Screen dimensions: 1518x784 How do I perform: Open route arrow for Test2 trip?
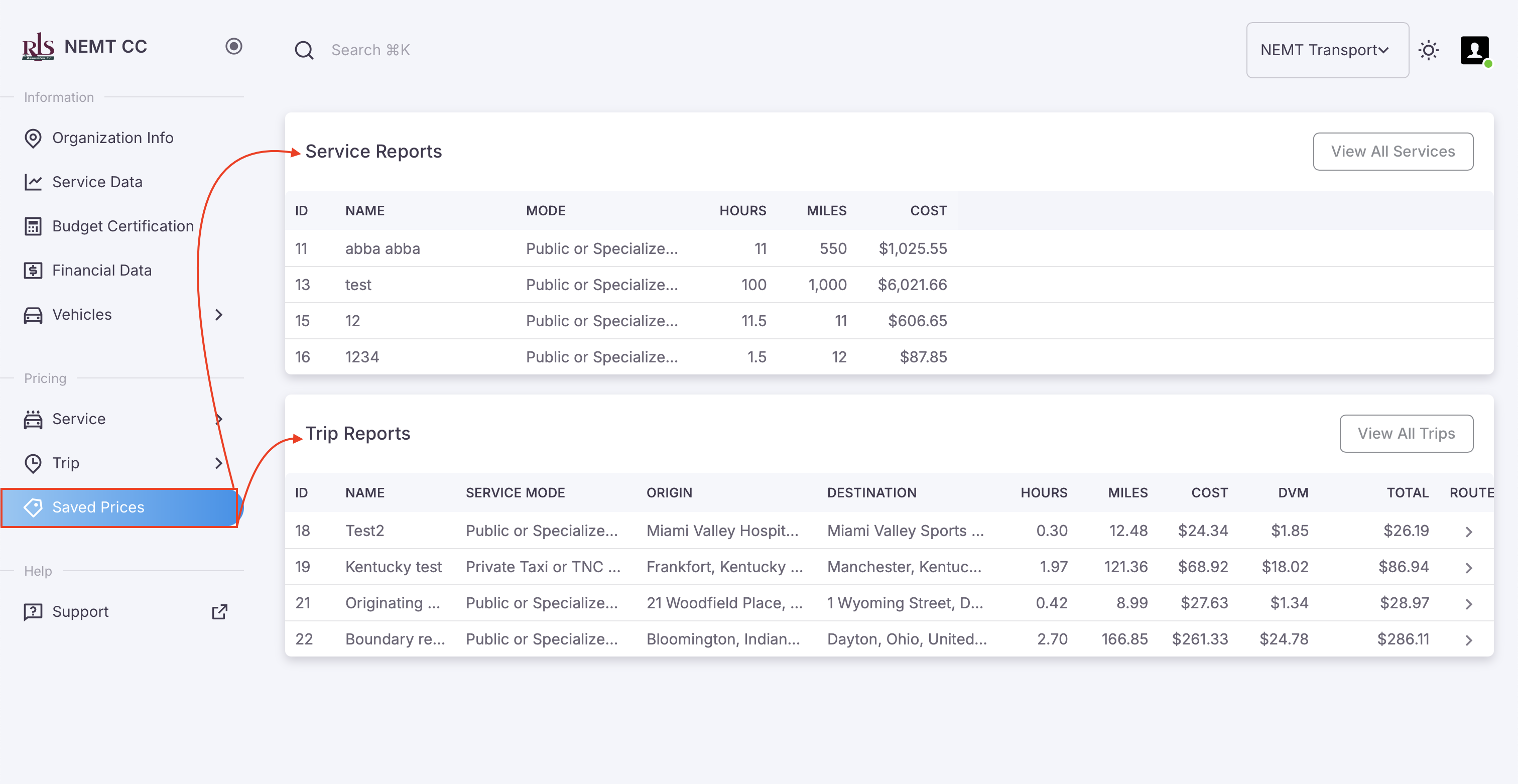[1468, 532]
